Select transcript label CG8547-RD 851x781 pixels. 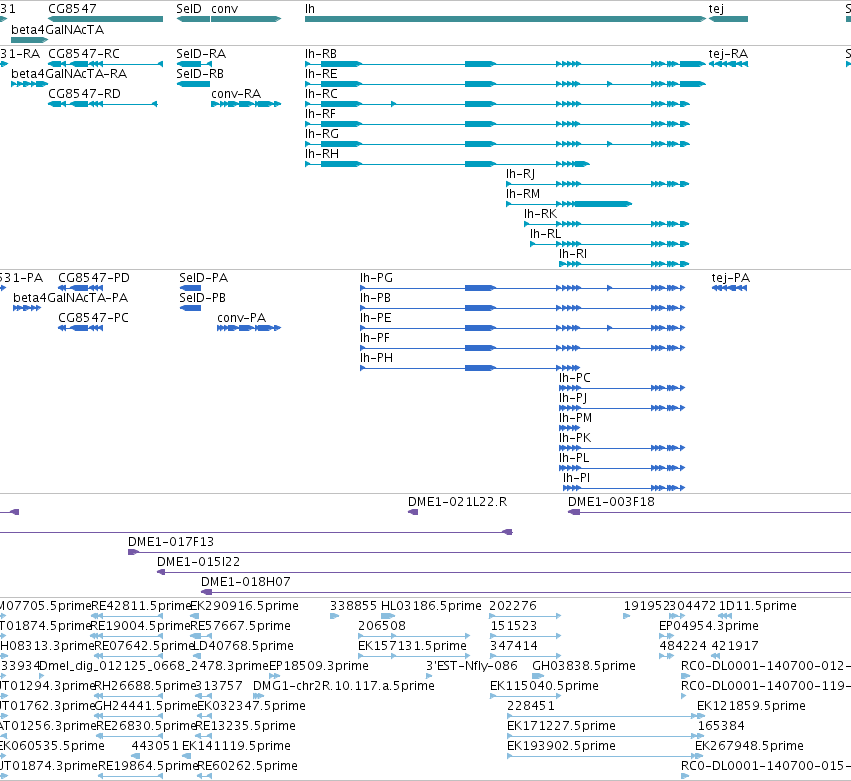[85, 94]
